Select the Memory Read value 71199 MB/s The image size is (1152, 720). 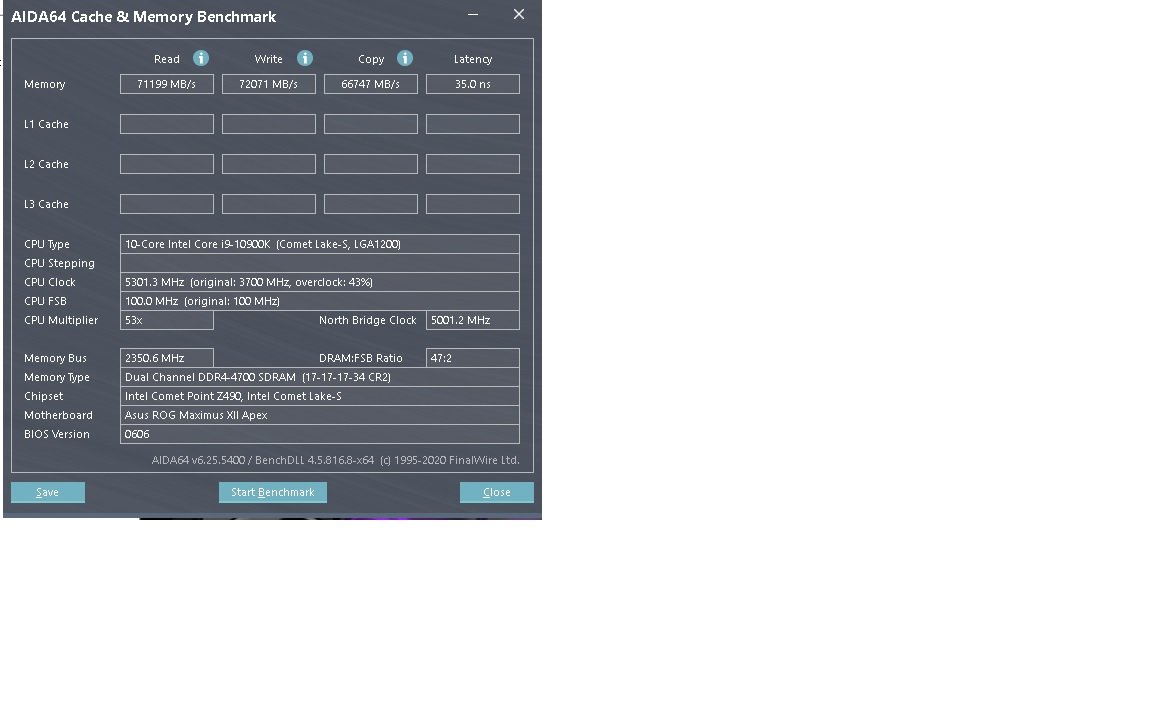click(x=167, y=84)
